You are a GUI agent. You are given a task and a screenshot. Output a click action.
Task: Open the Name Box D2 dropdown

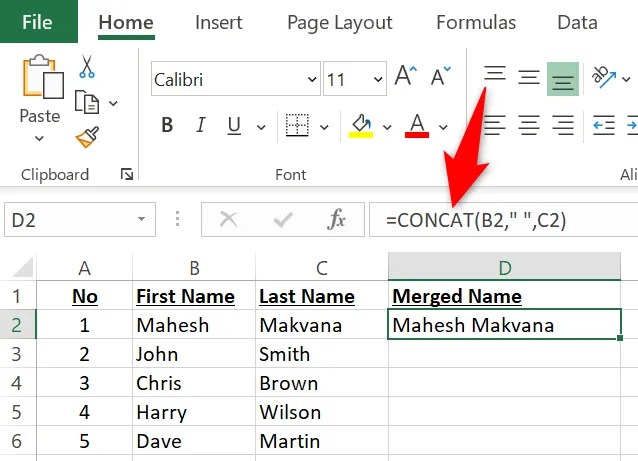pos(141,219)
